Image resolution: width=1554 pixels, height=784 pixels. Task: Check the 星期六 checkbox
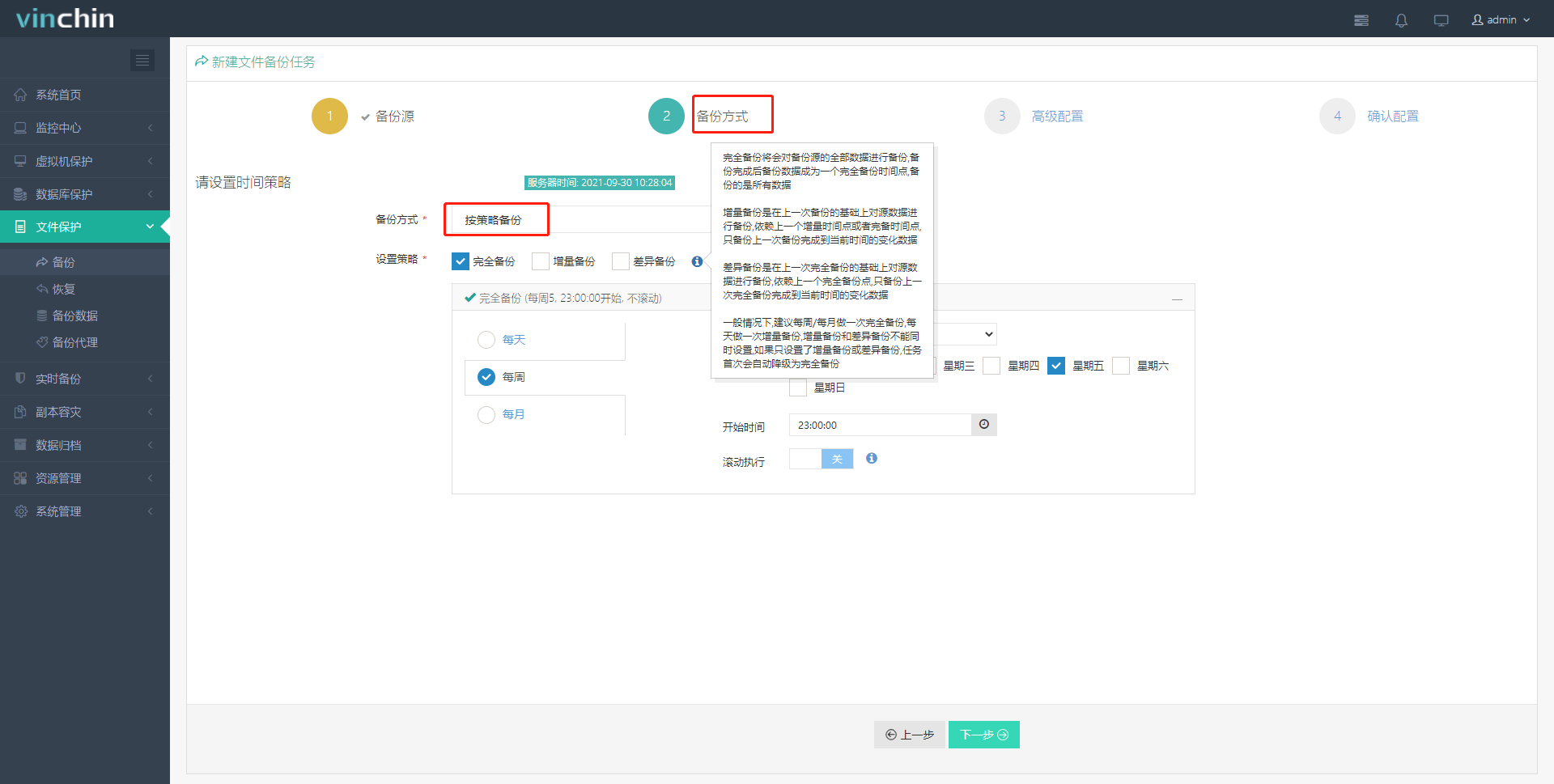(x=1121, y=366)
